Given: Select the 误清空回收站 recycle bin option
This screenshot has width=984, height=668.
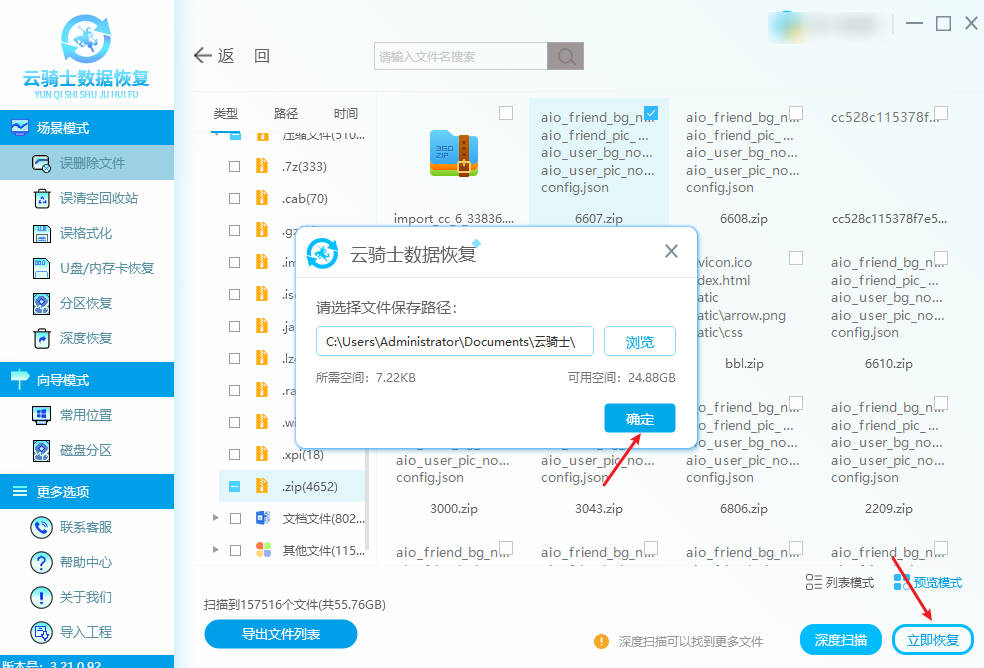Looking at the screenshot, I should [x=87, y=198].
